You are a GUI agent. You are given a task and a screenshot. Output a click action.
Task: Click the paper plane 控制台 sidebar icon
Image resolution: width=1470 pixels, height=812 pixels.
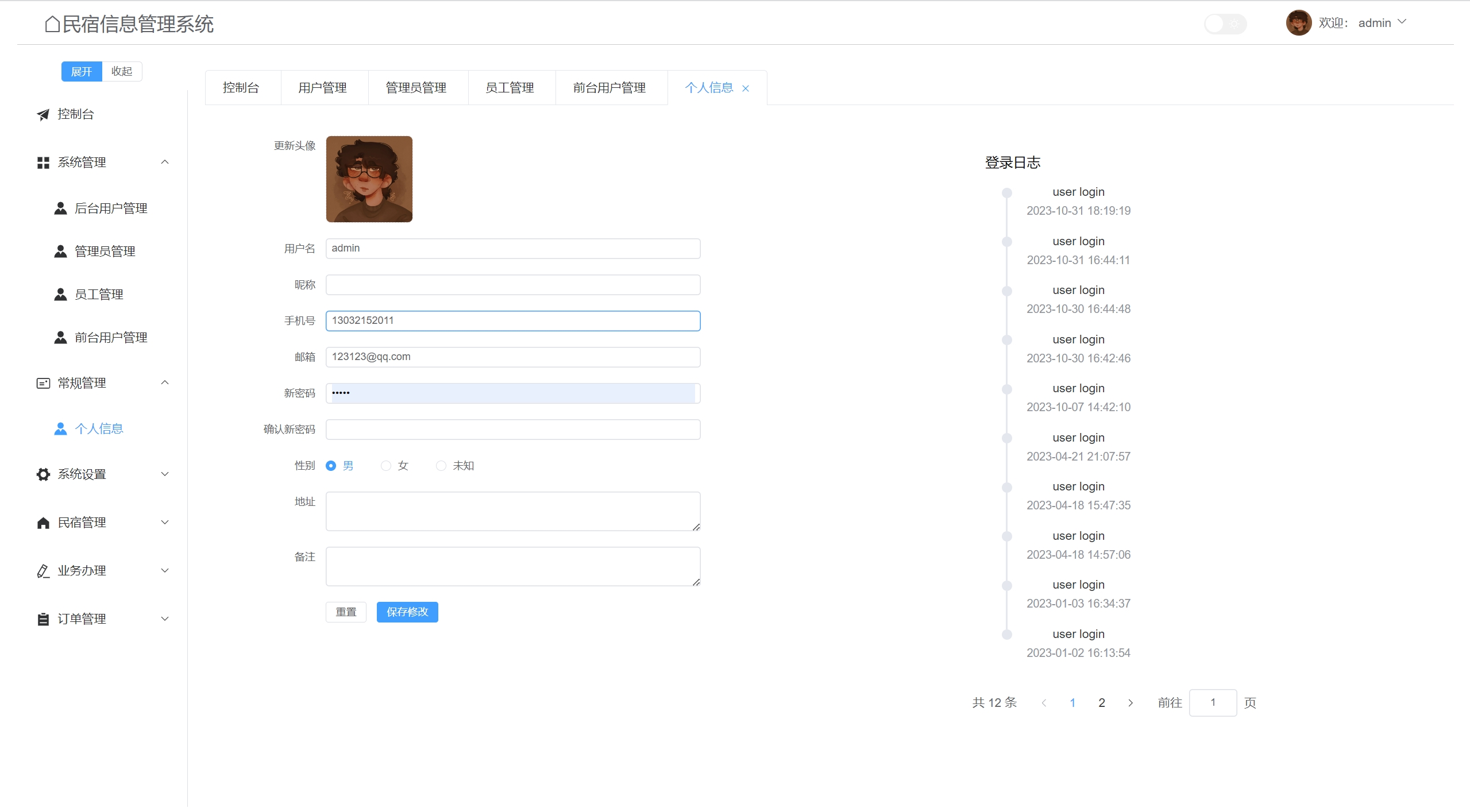pos(43,114)
